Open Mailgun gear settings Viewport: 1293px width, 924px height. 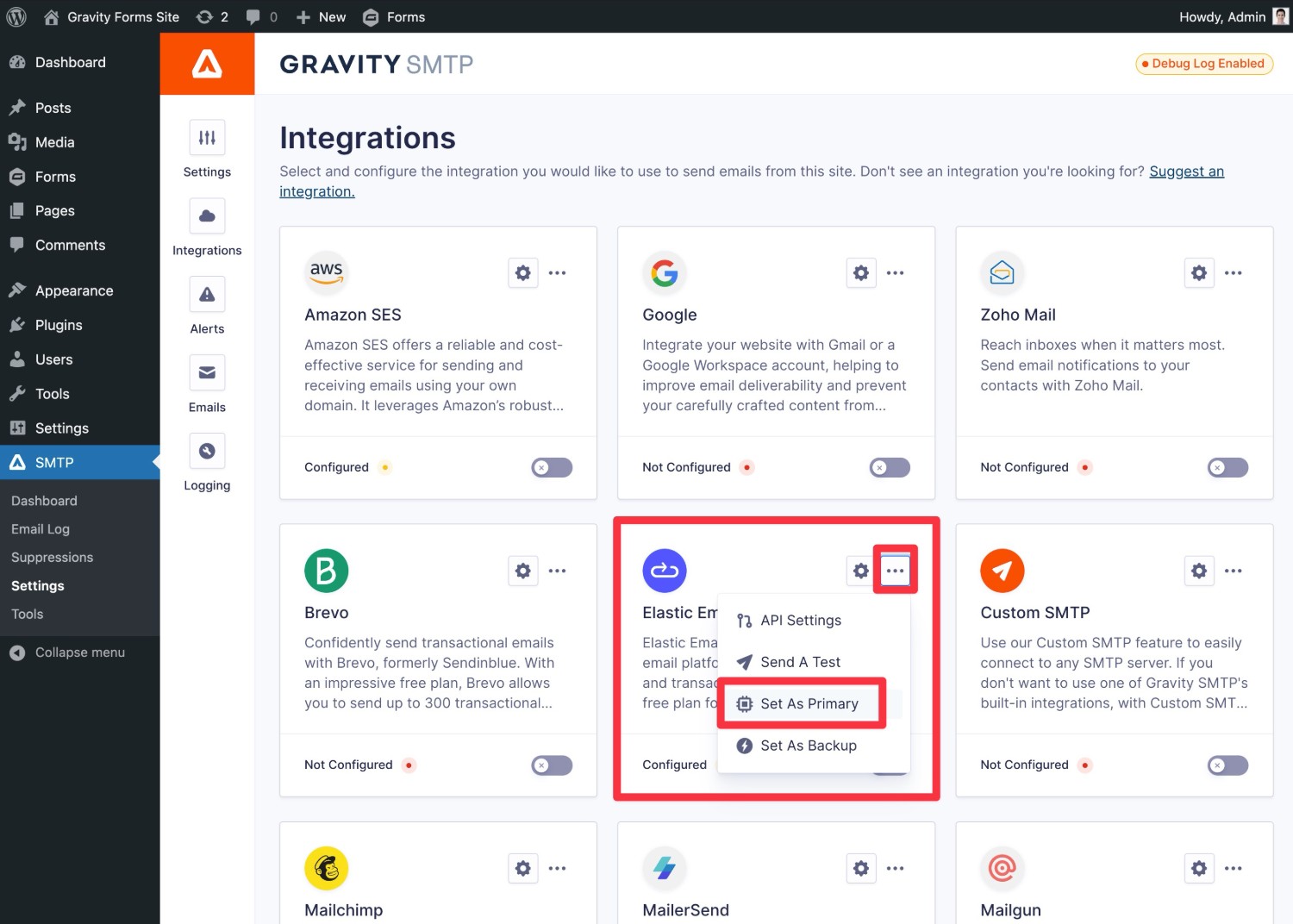click(x=1199, y=868)
